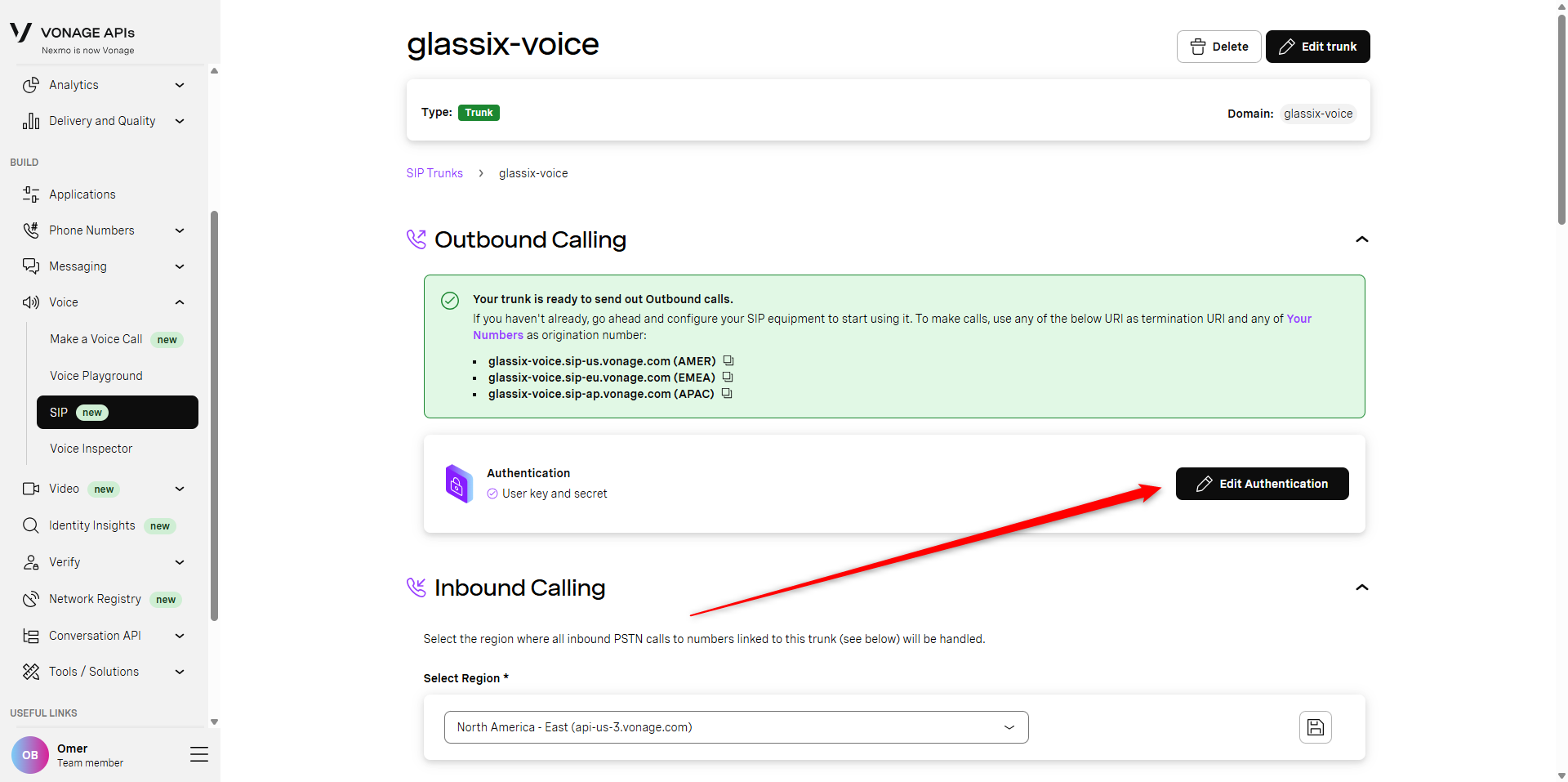Image resolution: width=1568 pixels, height=782 pixels.
Task: Open the hamburger menu beside Omer
Action: tap(199, 754)
